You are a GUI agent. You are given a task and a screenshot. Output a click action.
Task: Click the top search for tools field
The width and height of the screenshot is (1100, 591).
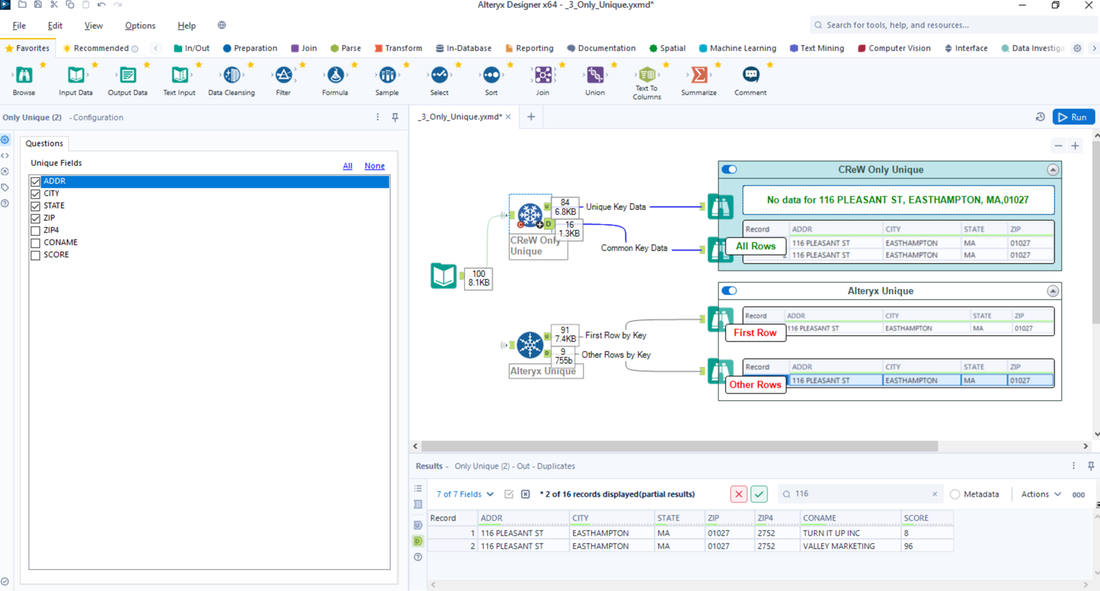pyautogui.click(x=954, y=25)
